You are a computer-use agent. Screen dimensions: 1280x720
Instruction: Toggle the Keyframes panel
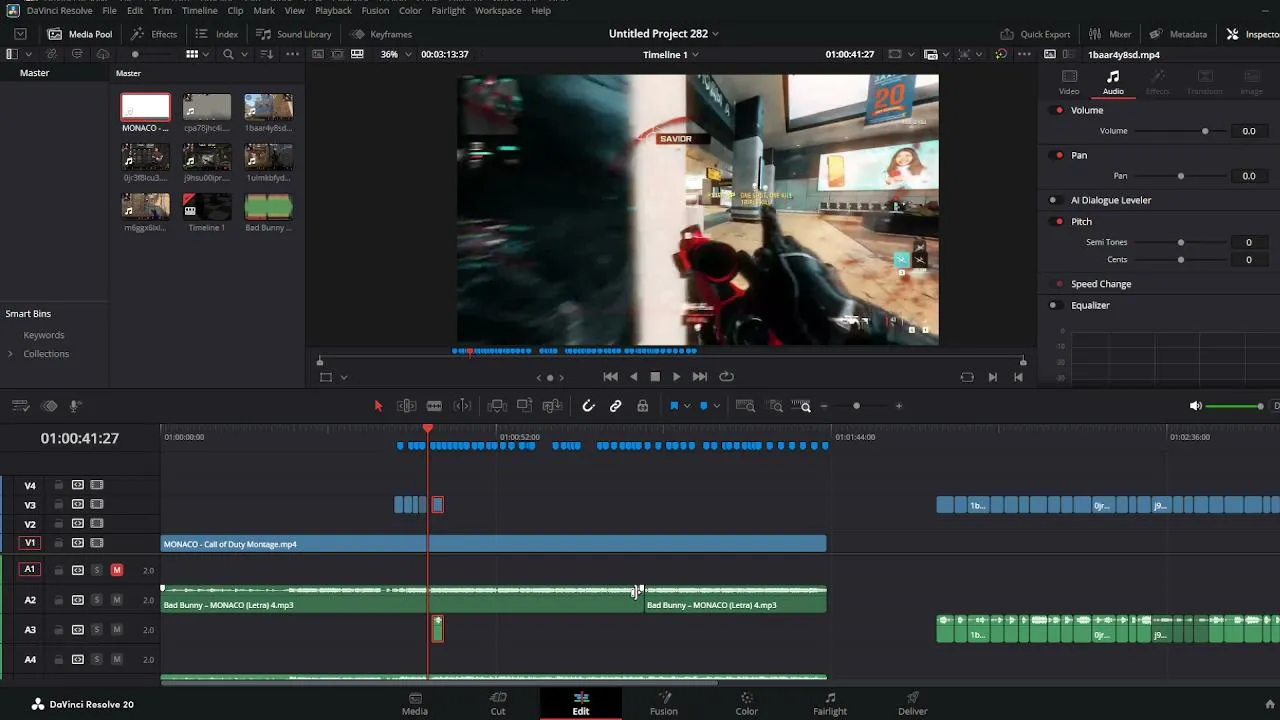[x=381, y=34]
